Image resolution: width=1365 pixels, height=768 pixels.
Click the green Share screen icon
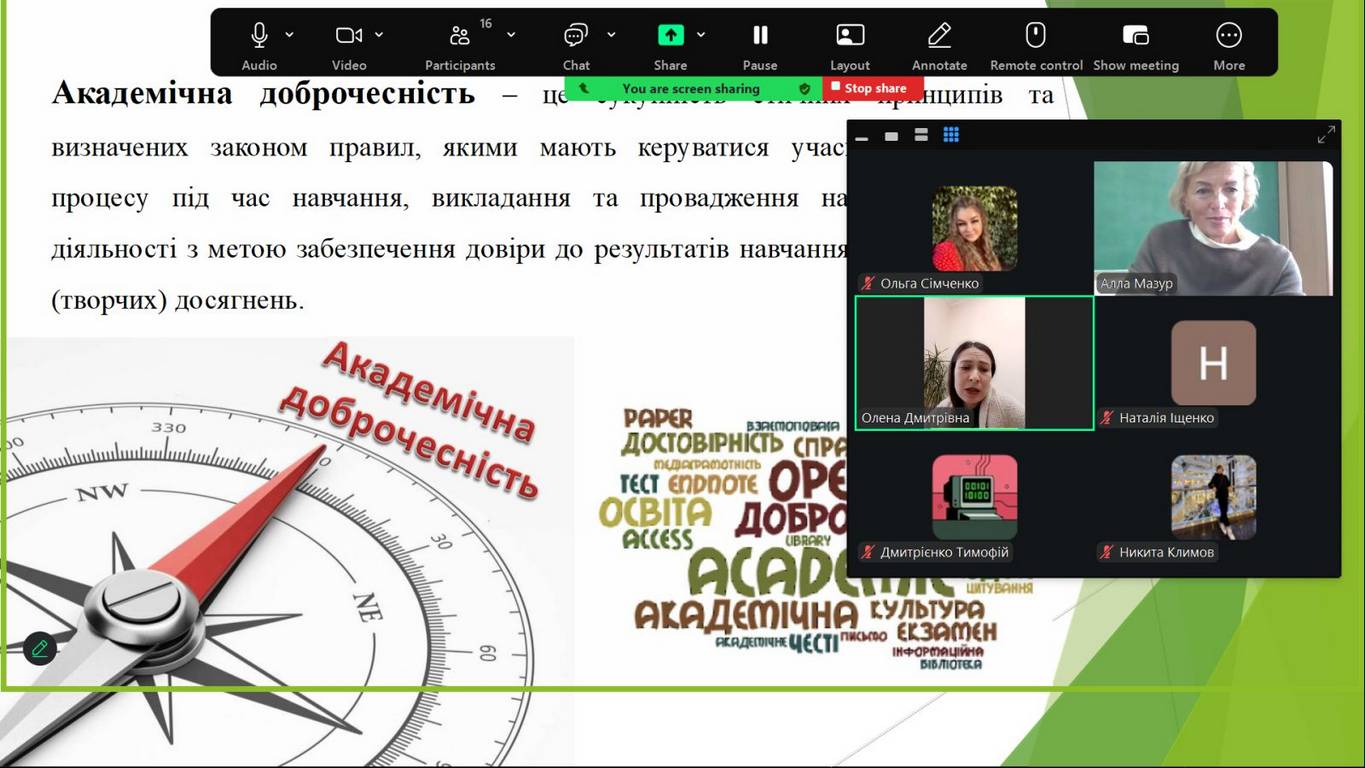click(x=670, y=36)
